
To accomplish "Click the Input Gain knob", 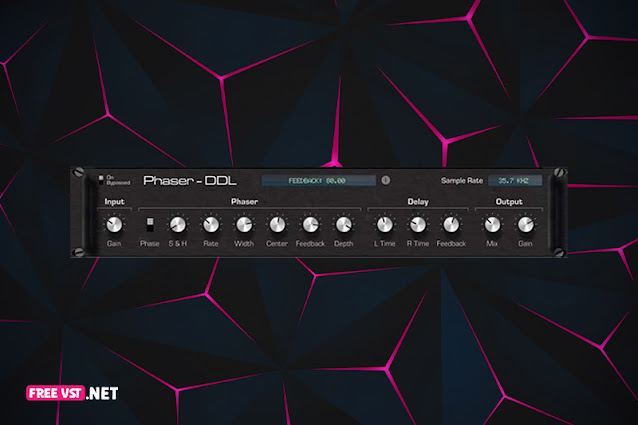I will click(x=114, y=224).
